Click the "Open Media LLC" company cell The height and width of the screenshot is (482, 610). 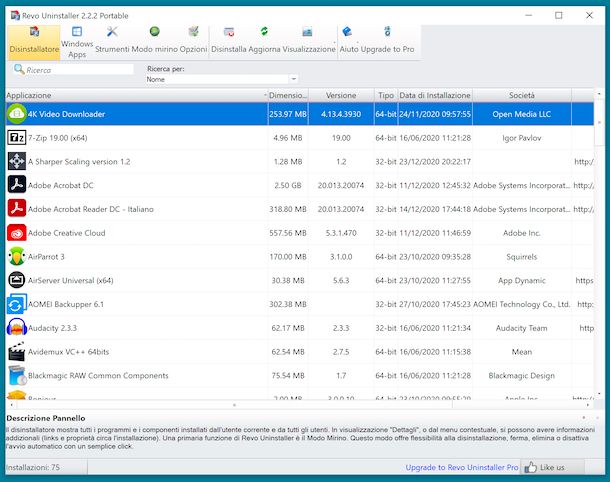(522, 114)
